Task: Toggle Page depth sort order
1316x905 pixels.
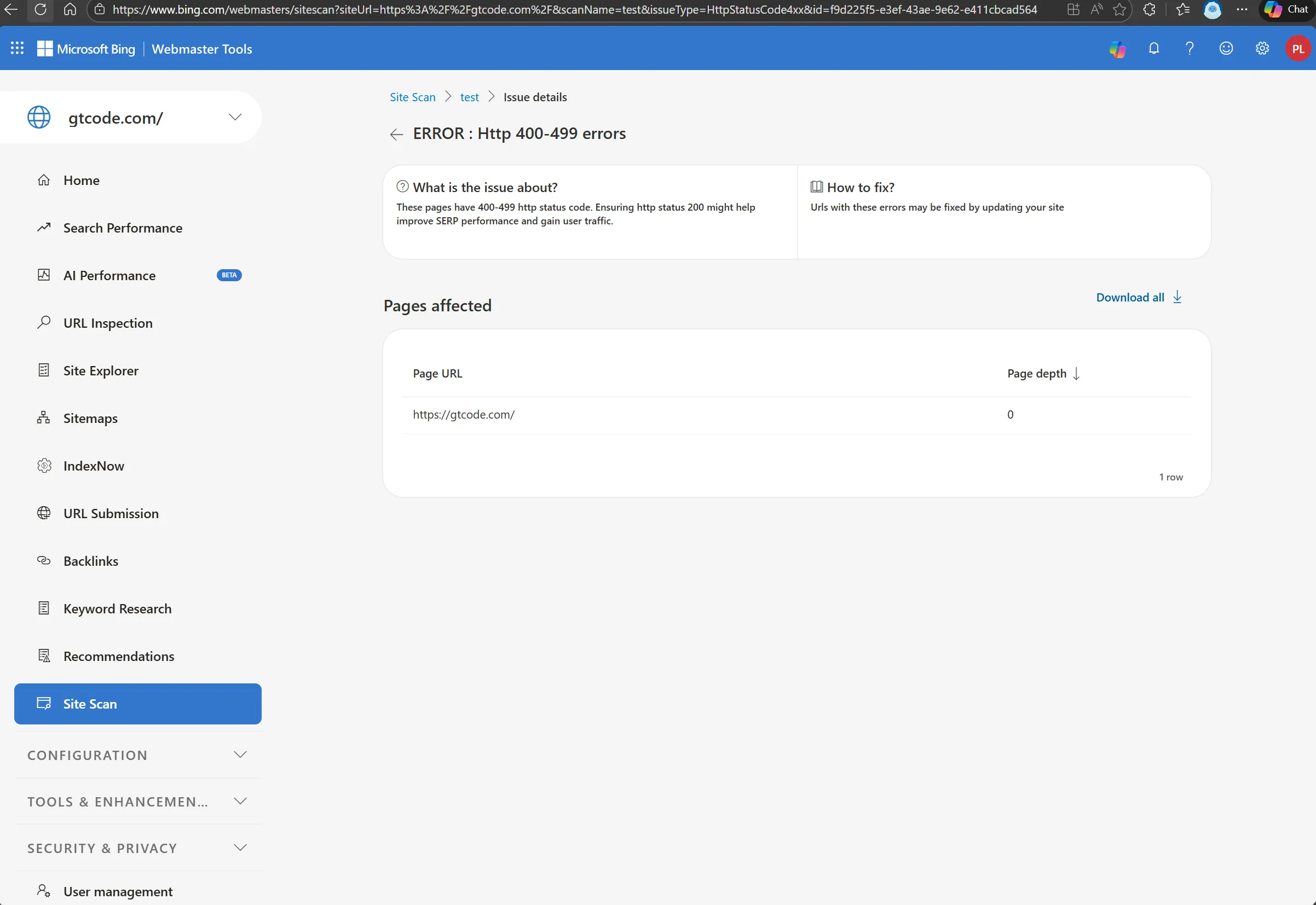Action: (1076, 374)
